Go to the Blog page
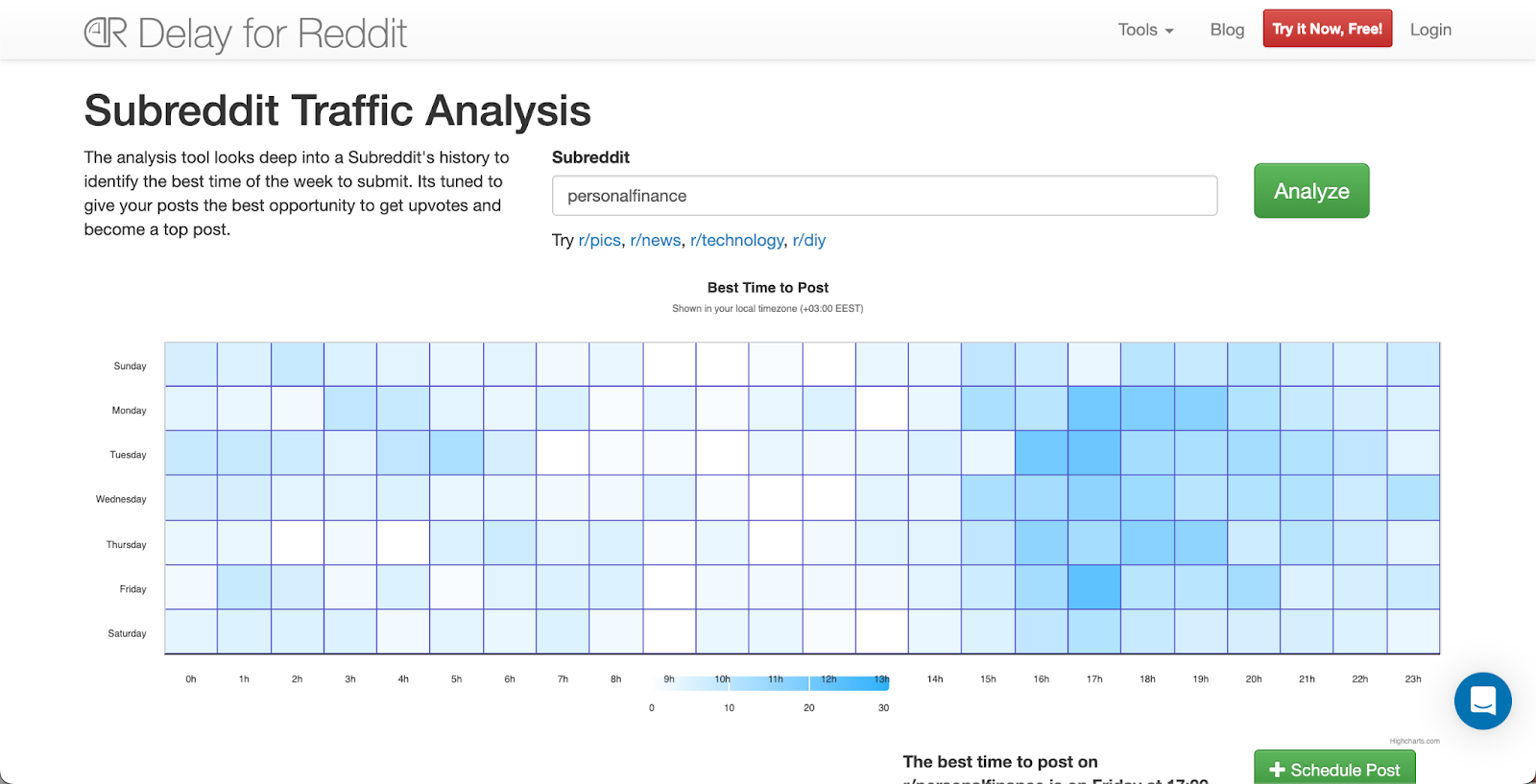The image size is (1536, 784). 1227,30
